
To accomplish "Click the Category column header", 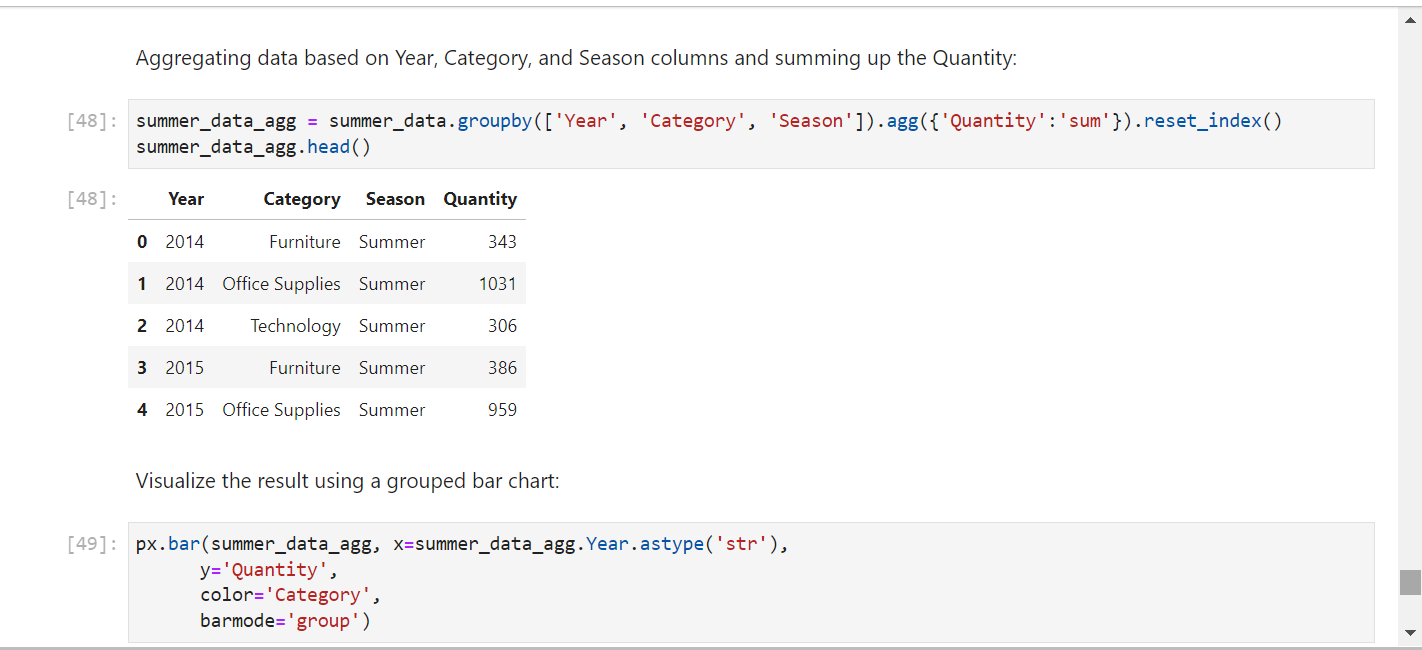I will pos(302,199).
